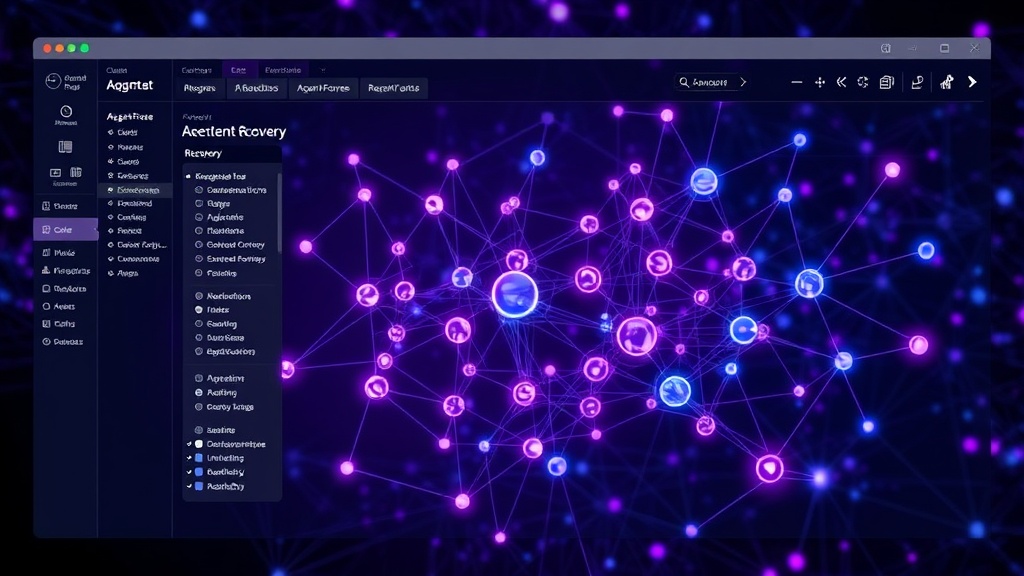Viewport: 1024px width, 576px height.
Task: Toggle the last blue-swatch checkbox in Recovery list
Action: 189,487
